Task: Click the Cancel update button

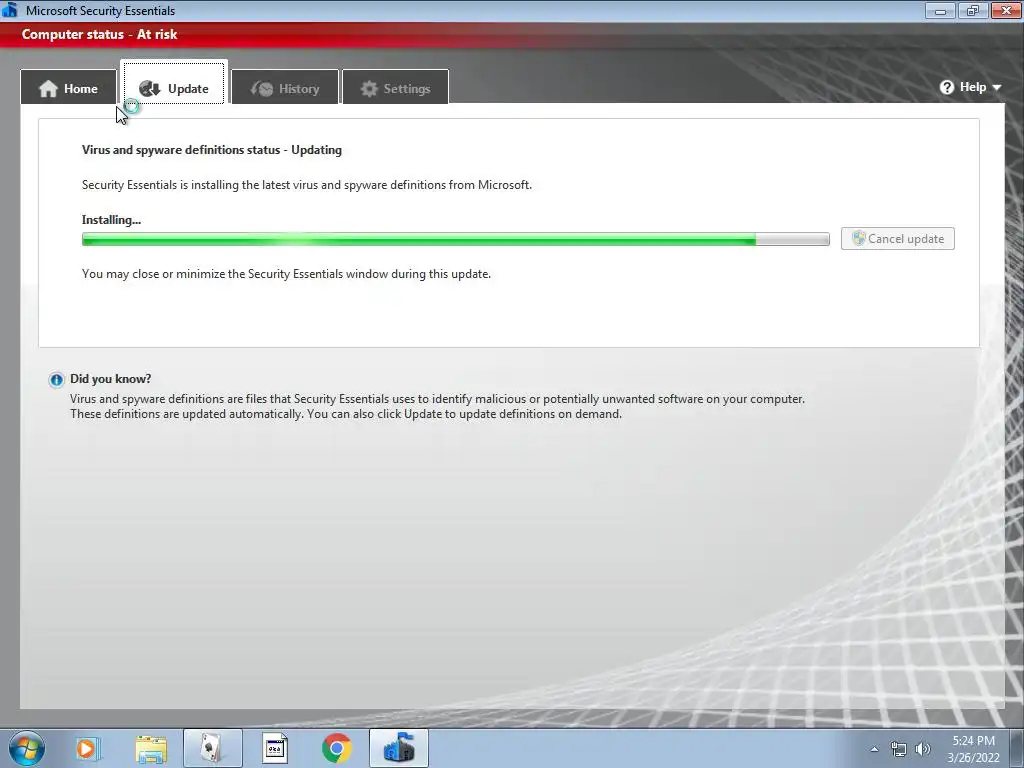Action: tap(897, 238)
